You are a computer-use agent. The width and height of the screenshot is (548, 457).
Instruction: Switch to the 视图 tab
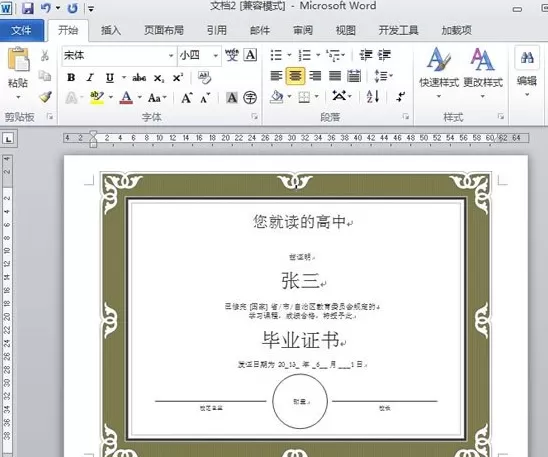coord(346,30)
